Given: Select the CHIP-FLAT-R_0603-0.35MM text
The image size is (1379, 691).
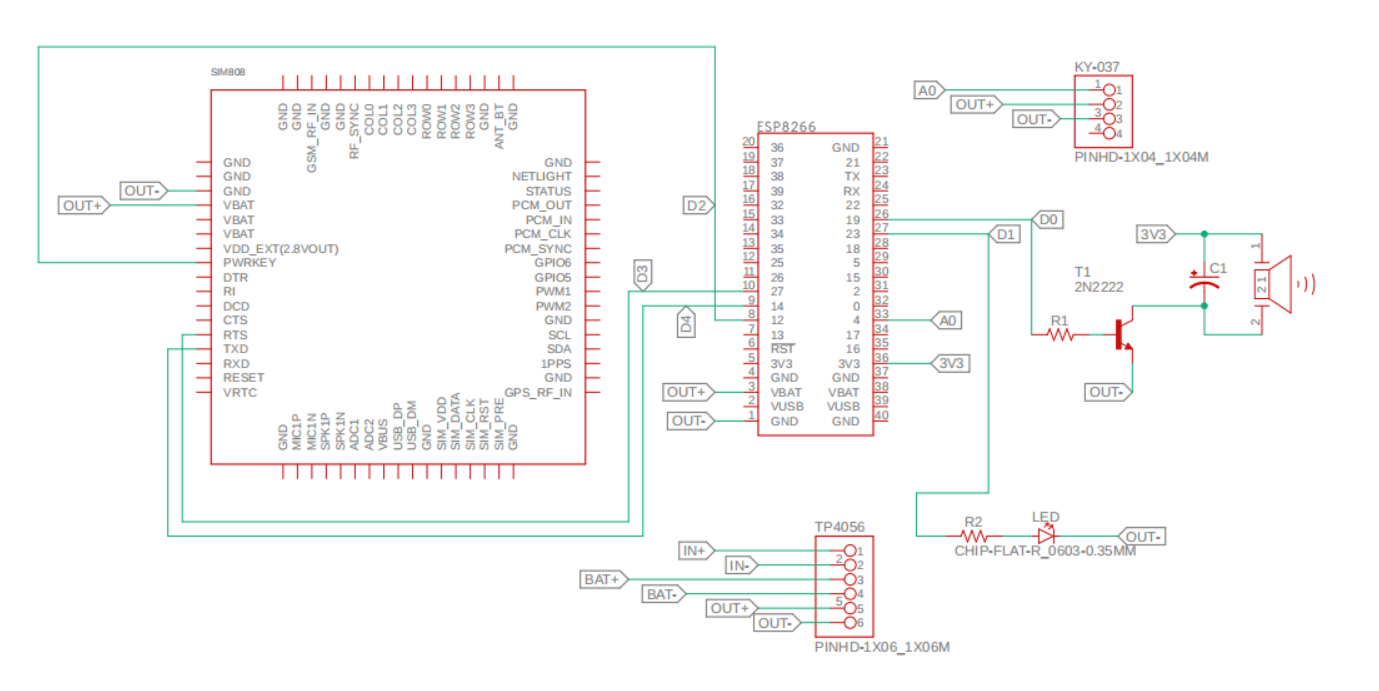Looking at the screenshot, I should [x=1044, y=551].
